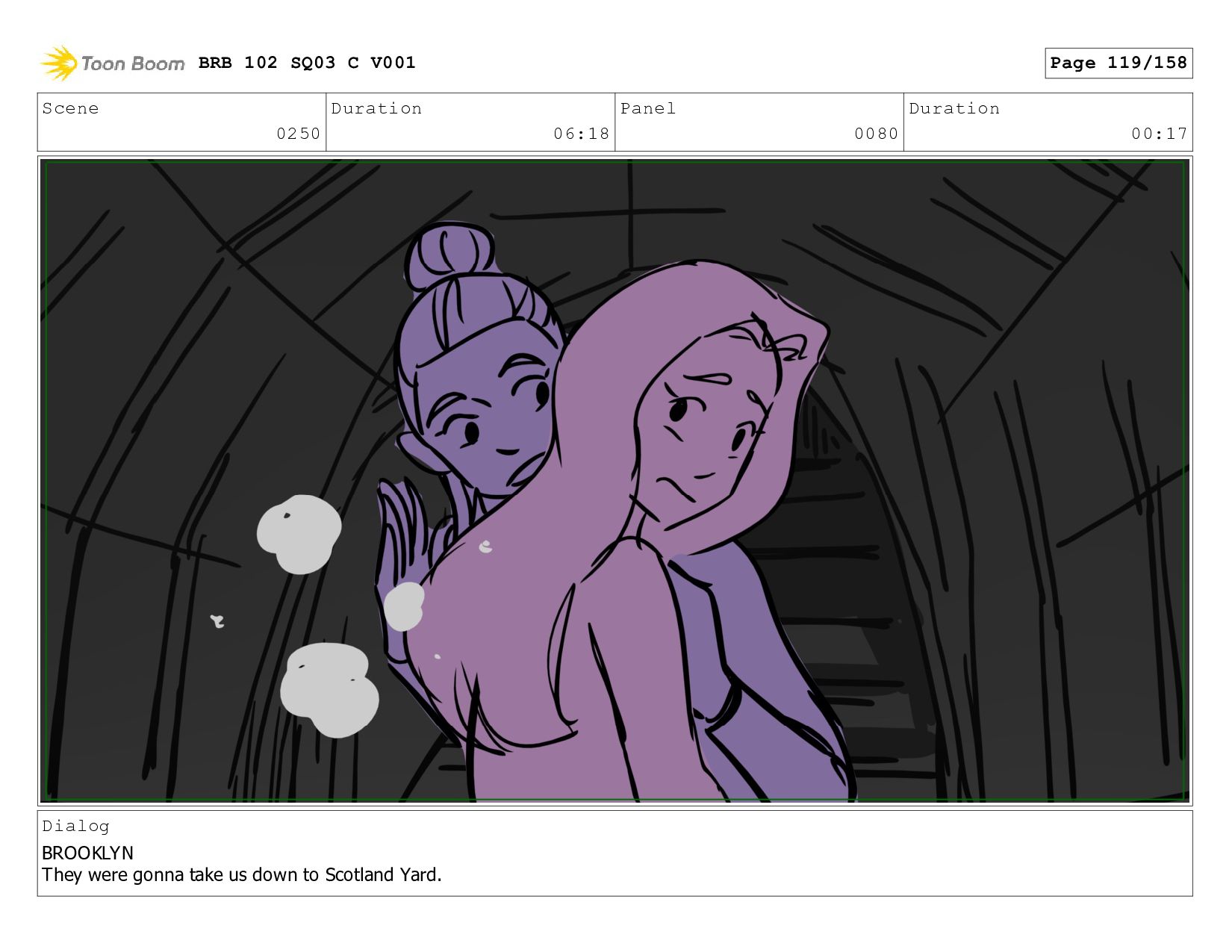Select the dialog line about Scotland Yard
Image resolution: width=1232 pixels, height=952 pixels.
pyautogui.click(x=242, y=874)
